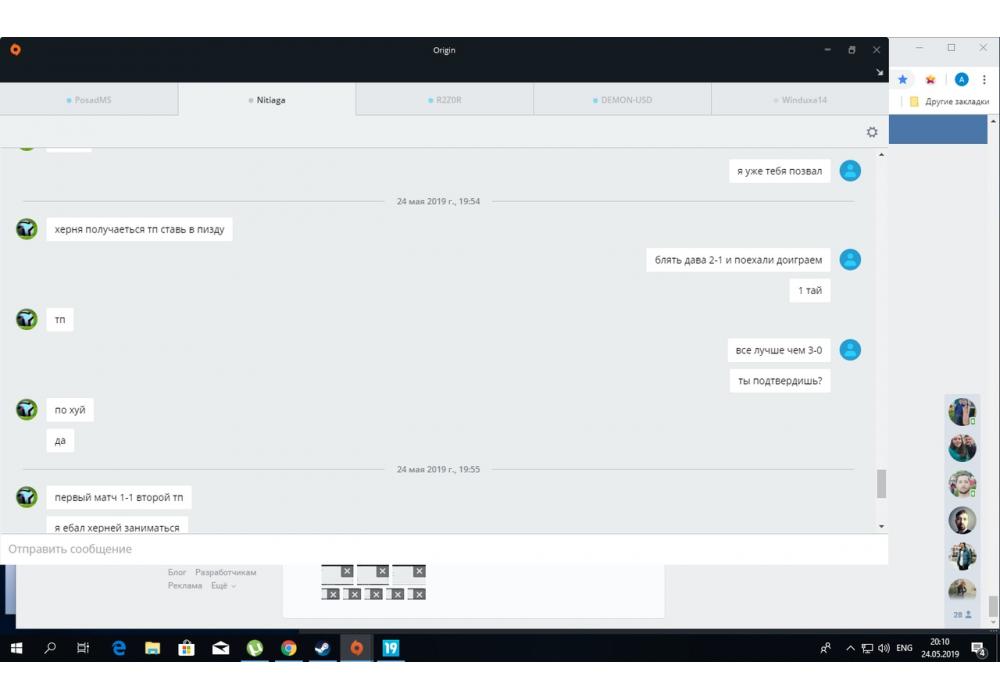This screenshot has height=700, width=1000.
Task: Pop in chat window arrow icon
Action: (x=879, y=73)
